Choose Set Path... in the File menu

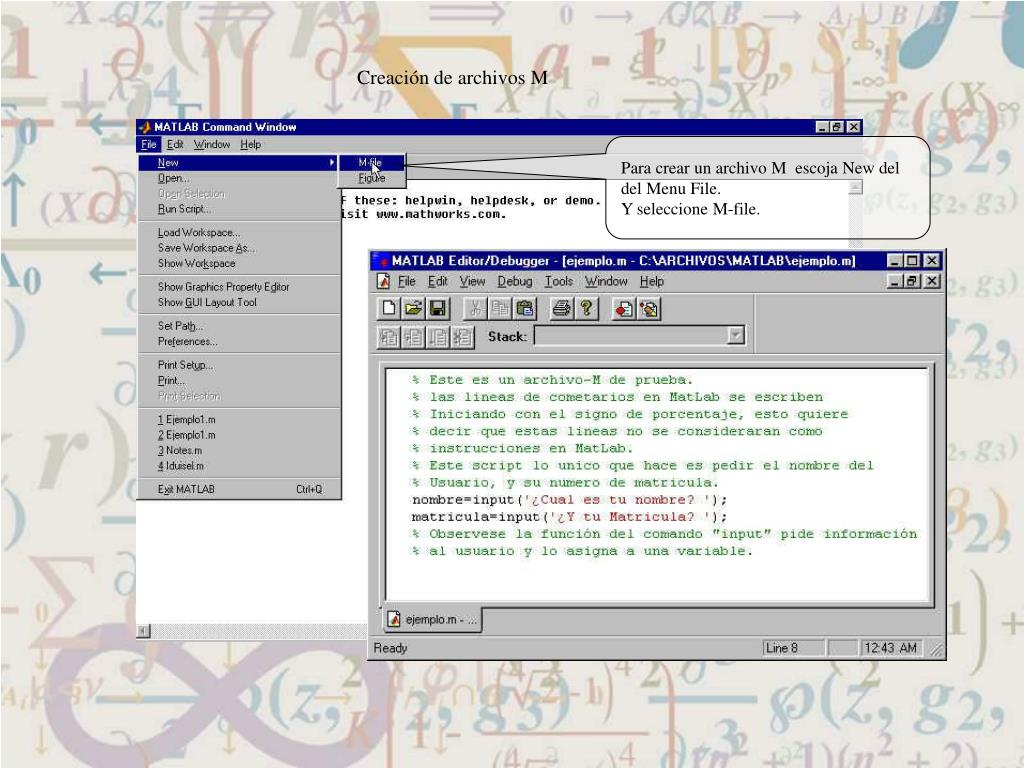[239, 326]
